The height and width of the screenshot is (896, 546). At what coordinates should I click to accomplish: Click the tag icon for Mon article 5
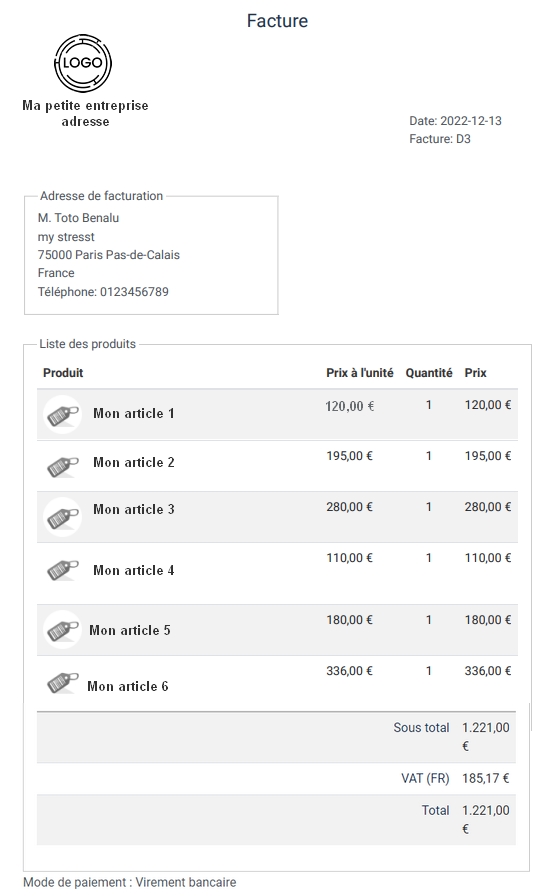pyautogui.click(x=63, y=630)
